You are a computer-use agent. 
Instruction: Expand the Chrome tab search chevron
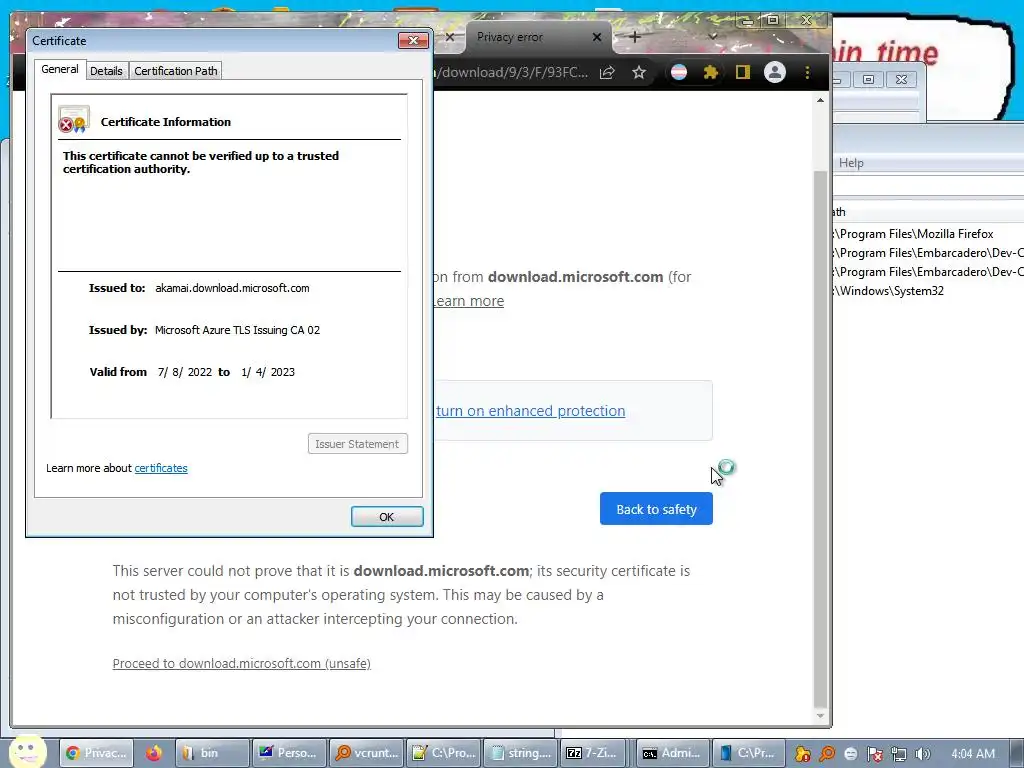[x=712, y=37]
